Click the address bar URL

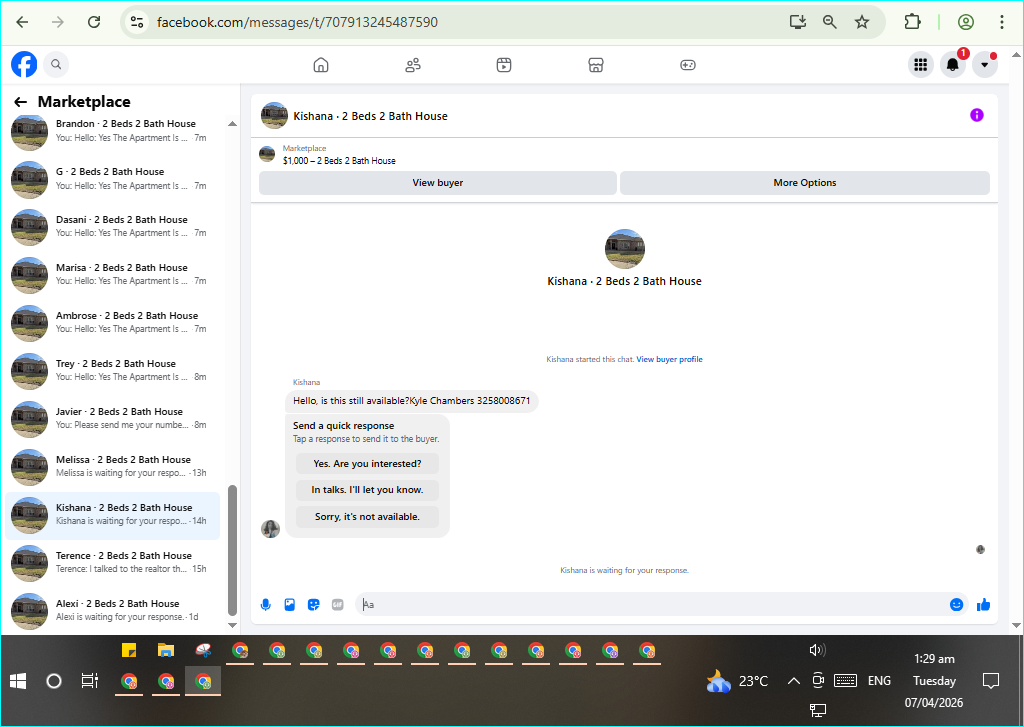(x=297, y=22)
